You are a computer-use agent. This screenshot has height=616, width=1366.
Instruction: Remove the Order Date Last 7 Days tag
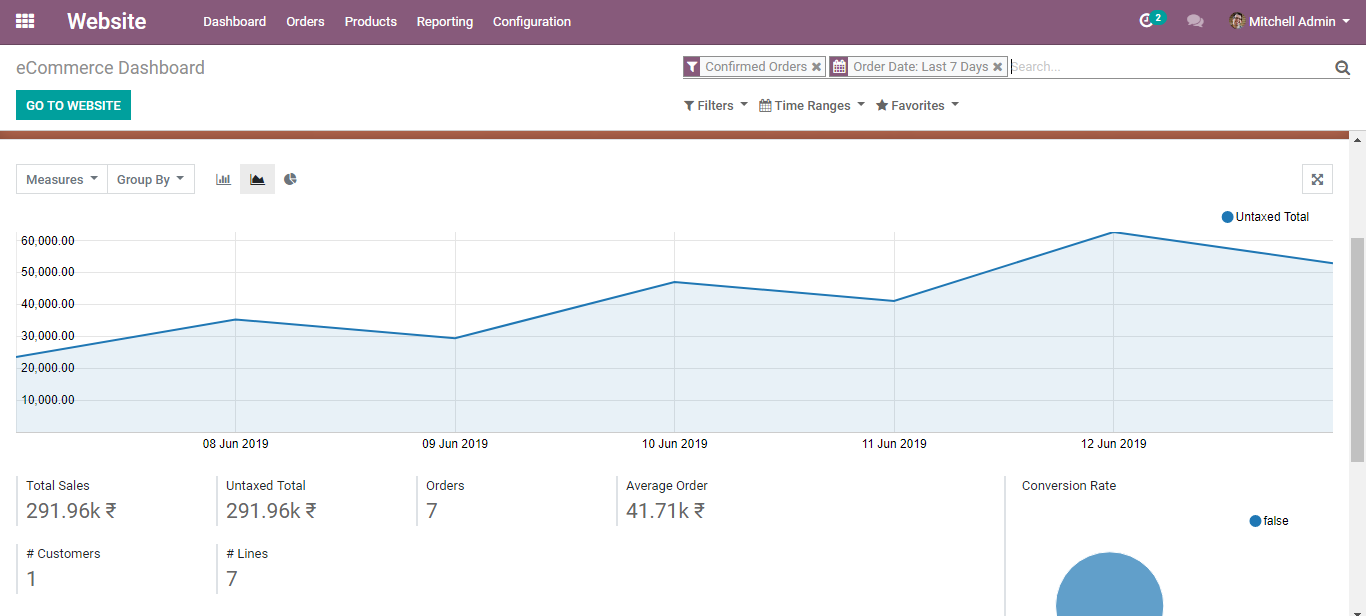tap(997, 67)
